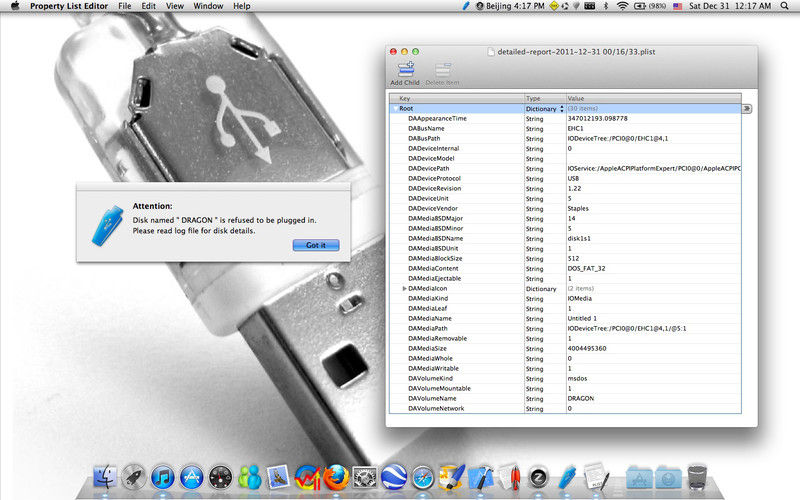
Task: Open the Window menu
Action: pyautogui.click(x=208, y=6)
